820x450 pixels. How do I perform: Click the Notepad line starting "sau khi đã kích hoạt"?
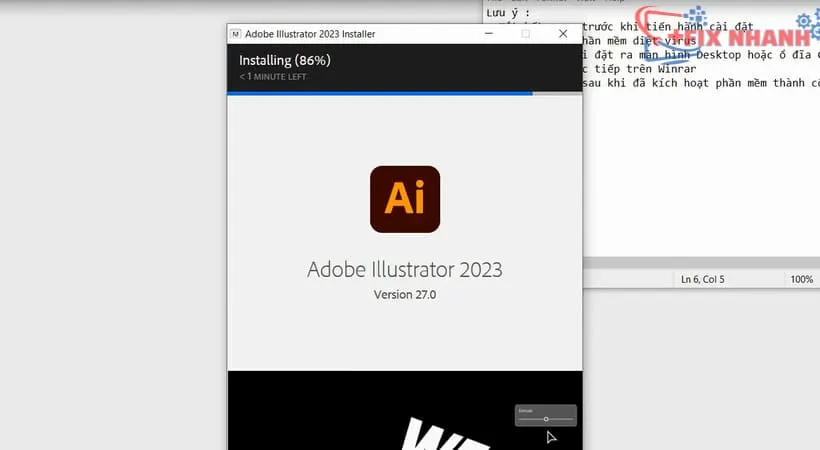coord(701,83)
